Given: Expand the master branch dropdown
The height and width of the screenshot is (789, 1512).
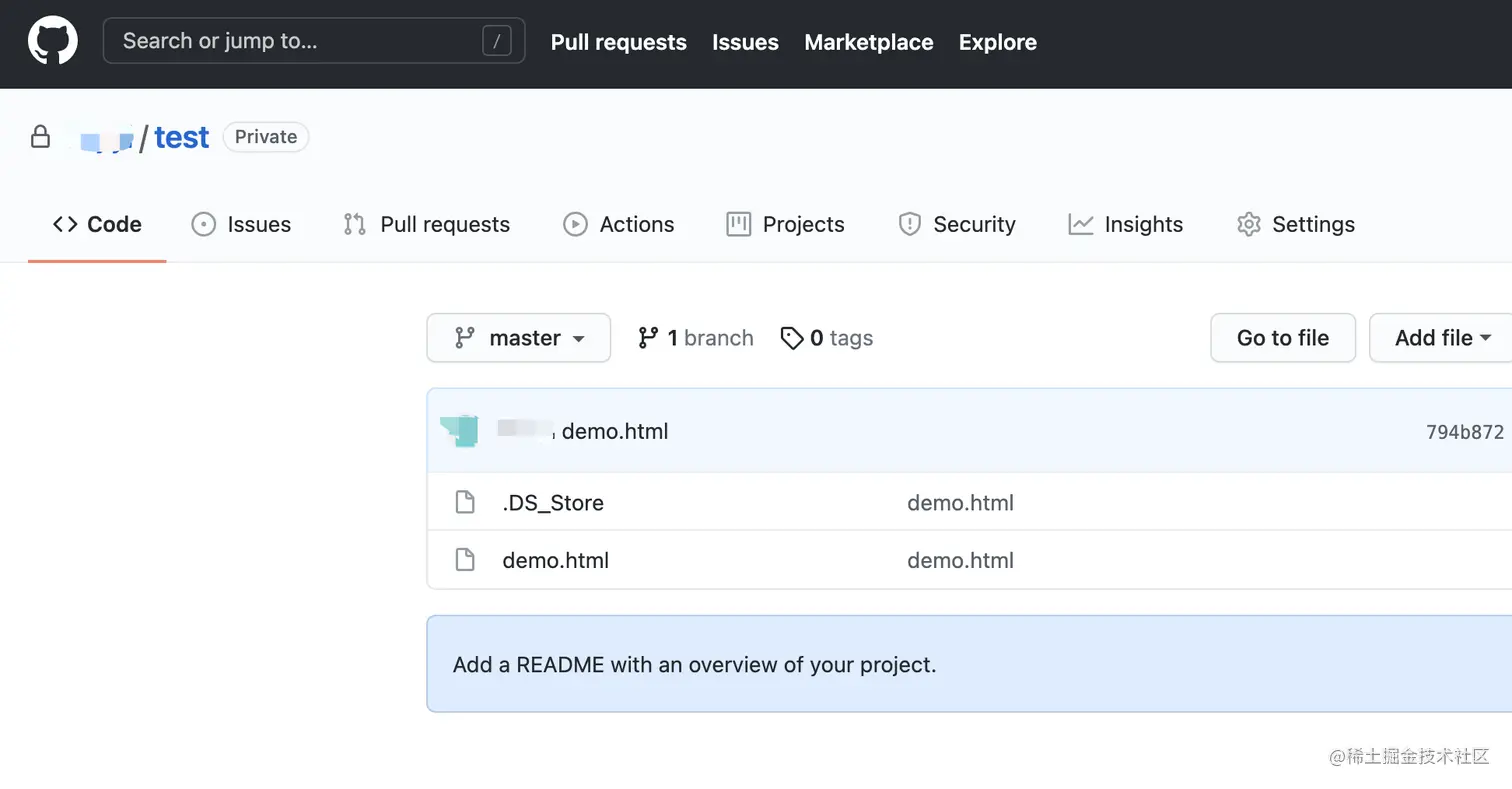Looking at the screenshot, I should 518,338.
